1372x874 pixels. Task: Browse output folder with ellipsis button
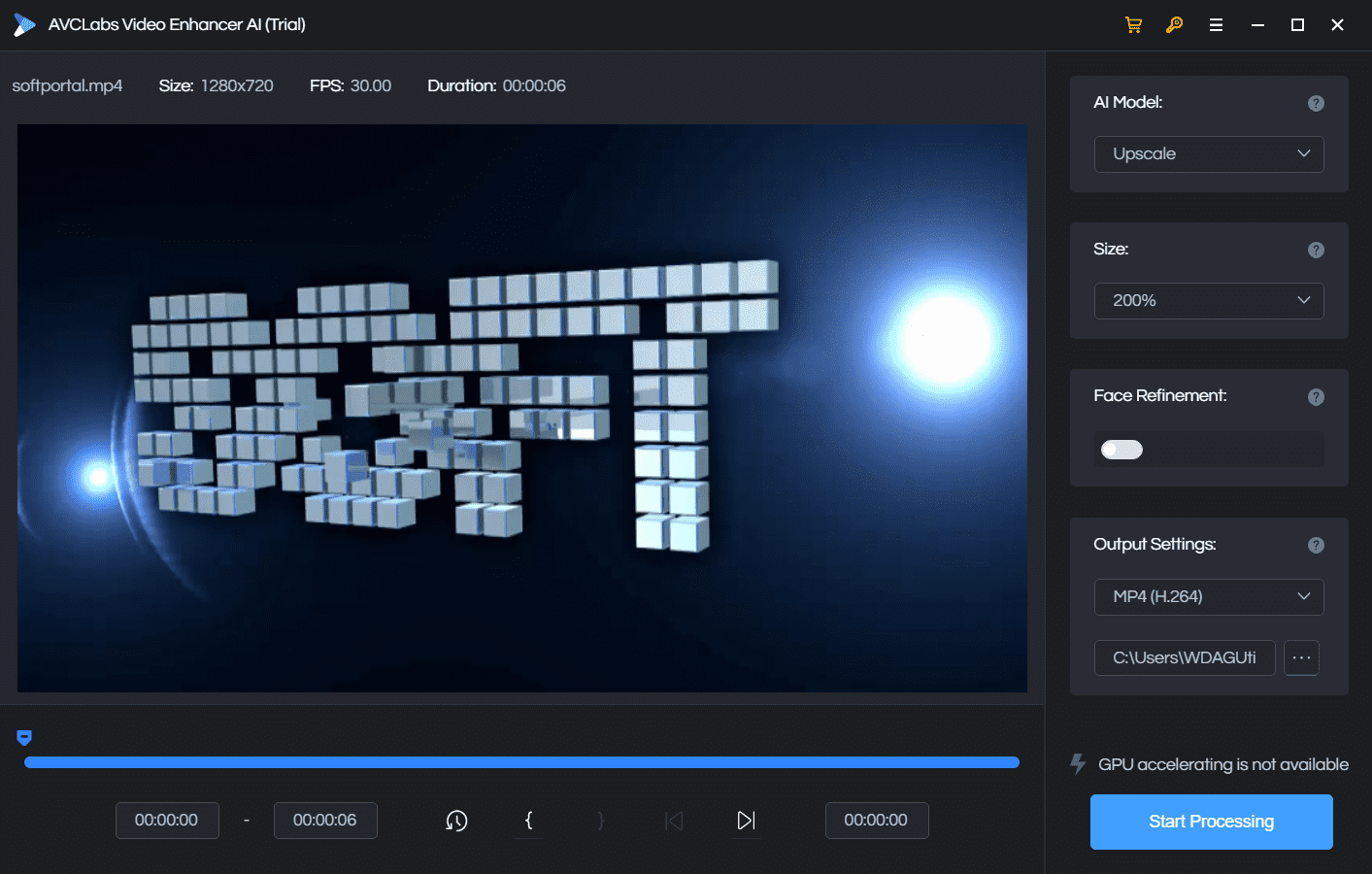(1301, 658)
